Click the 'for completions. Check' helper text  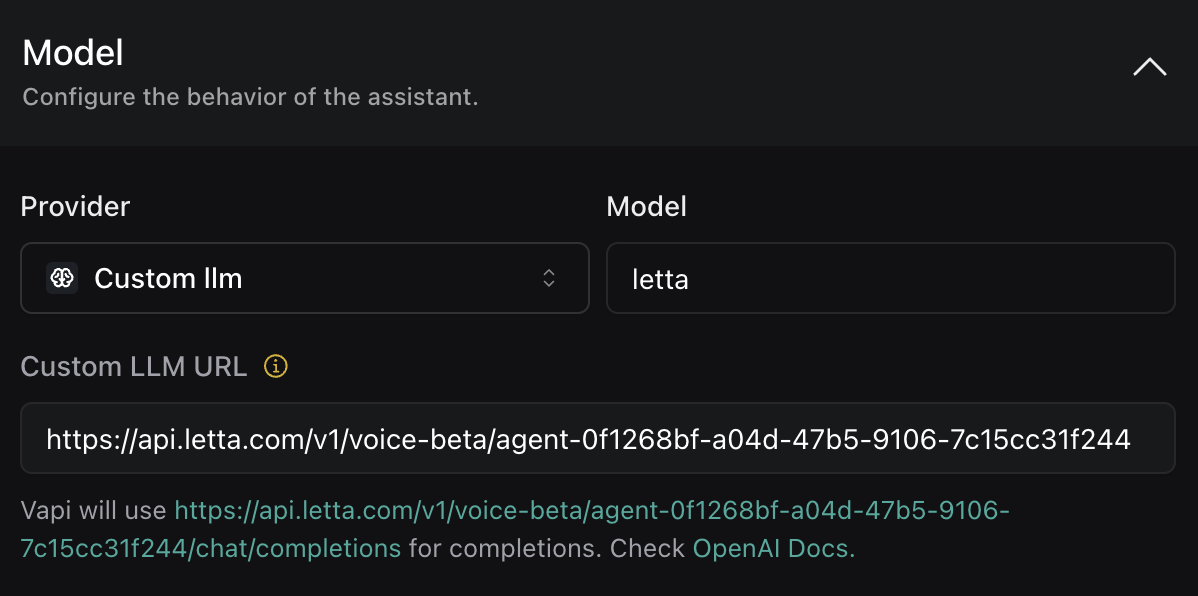(547, 548)
